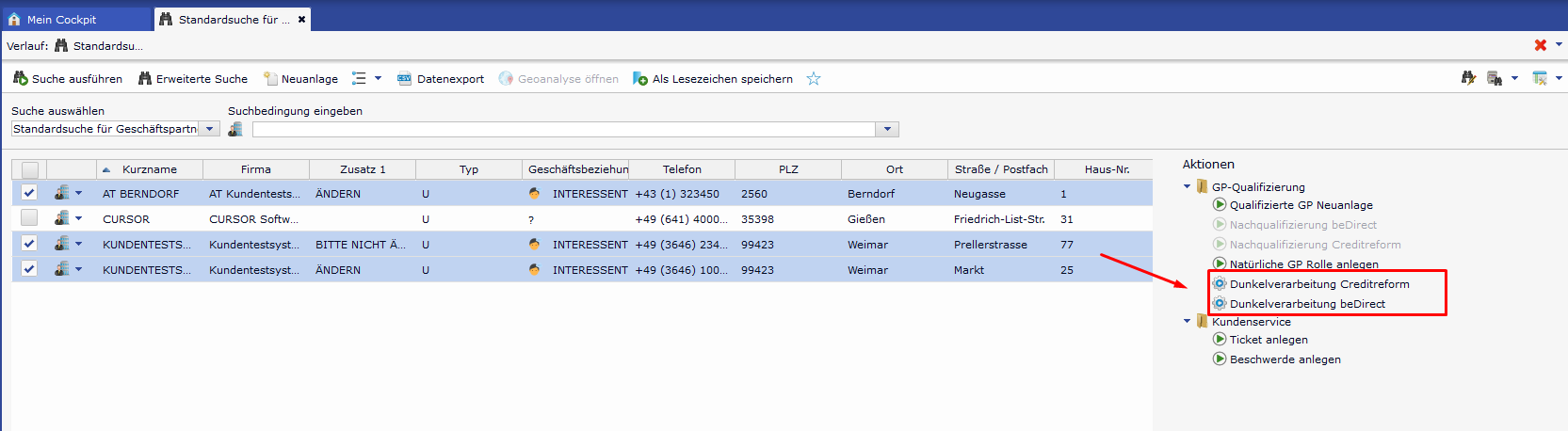Image resolution: width=1568 pixels, height=431 pixels.
Task: Collapse the Kundenservice tree group
Action: click(1188, 321)
